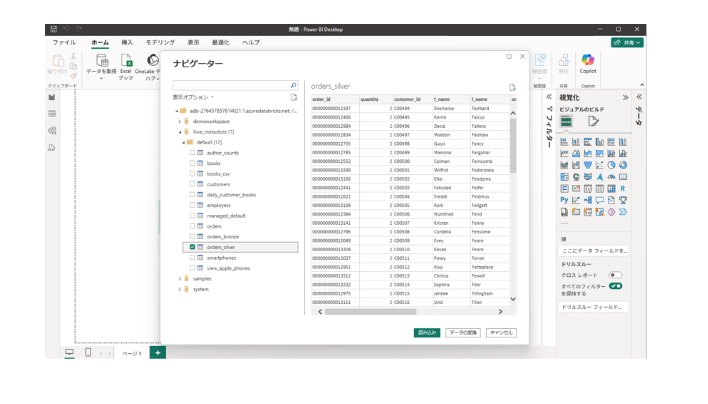Expand the samples tree node
The width and height of the screenshot is (708, 404).
coord(180,279)
